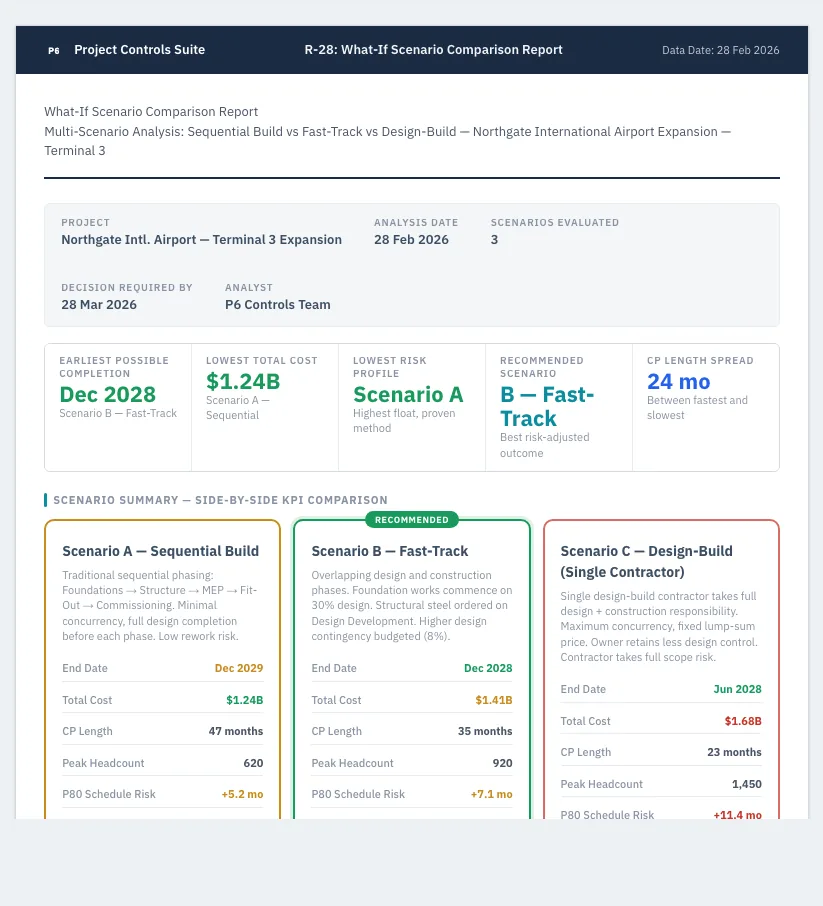This screenshot has width=823, height=906.
Task: Open the Recommended Scenario B Fast-Track tile
Action: (559, 407)
